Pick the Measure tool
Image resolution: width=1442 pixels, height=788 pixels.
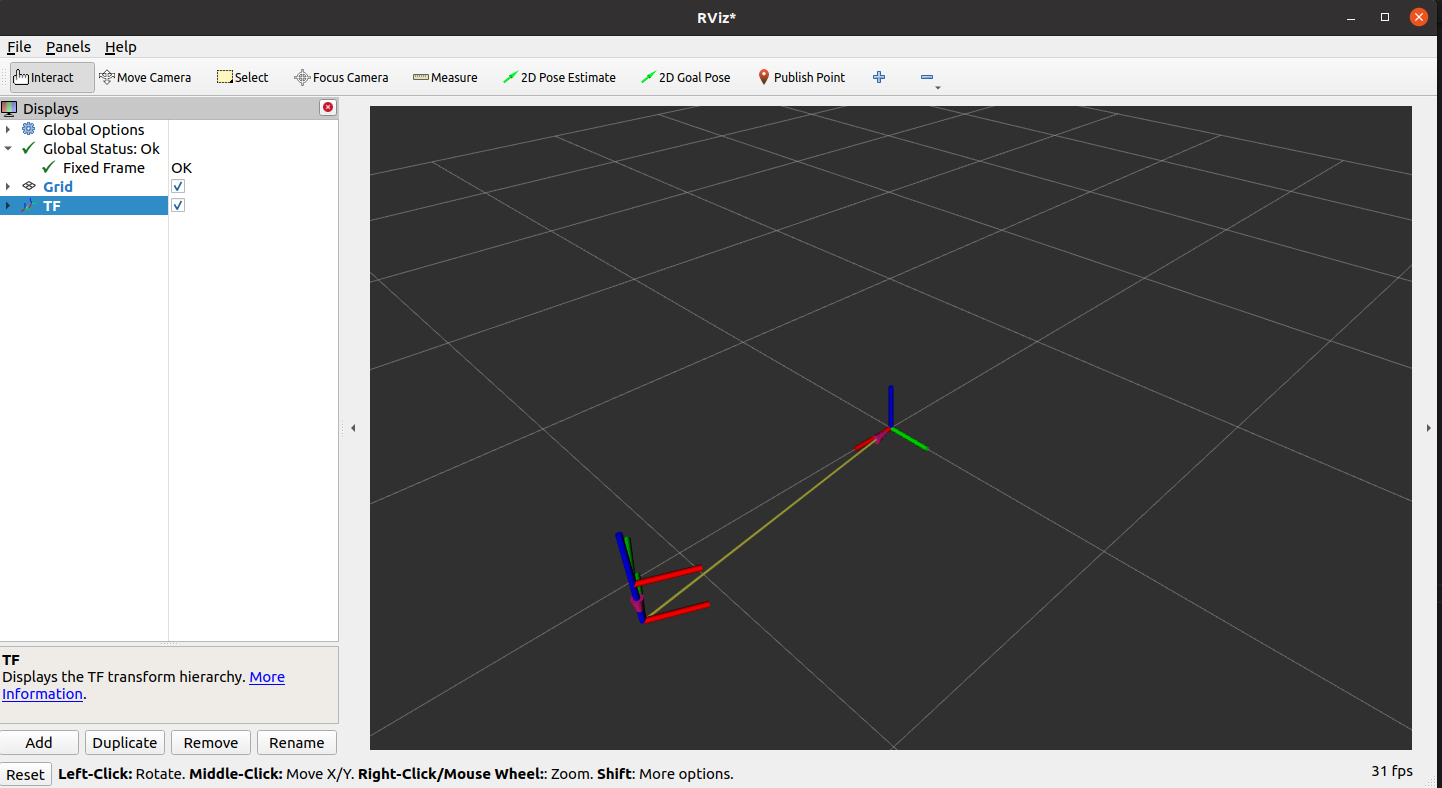pyautogui.click(x=445, y=77)
